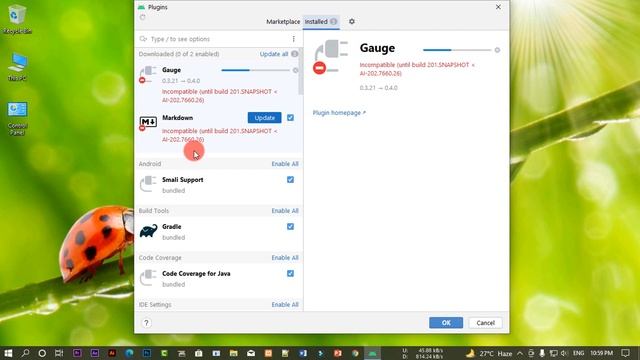Open File Explorer from the taskbar
Screen dimensions: 640x360
tap(233, 353)
